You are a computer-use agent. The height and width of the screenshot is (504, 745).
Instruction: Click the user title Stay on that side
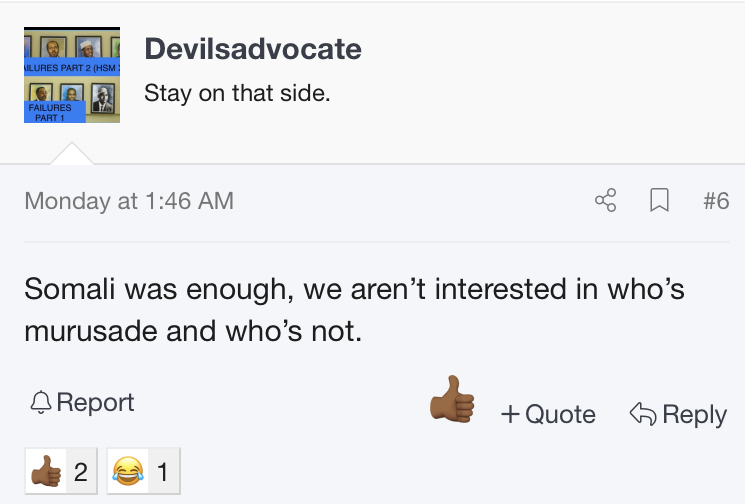pyautogui.click(x=237, y=93)
